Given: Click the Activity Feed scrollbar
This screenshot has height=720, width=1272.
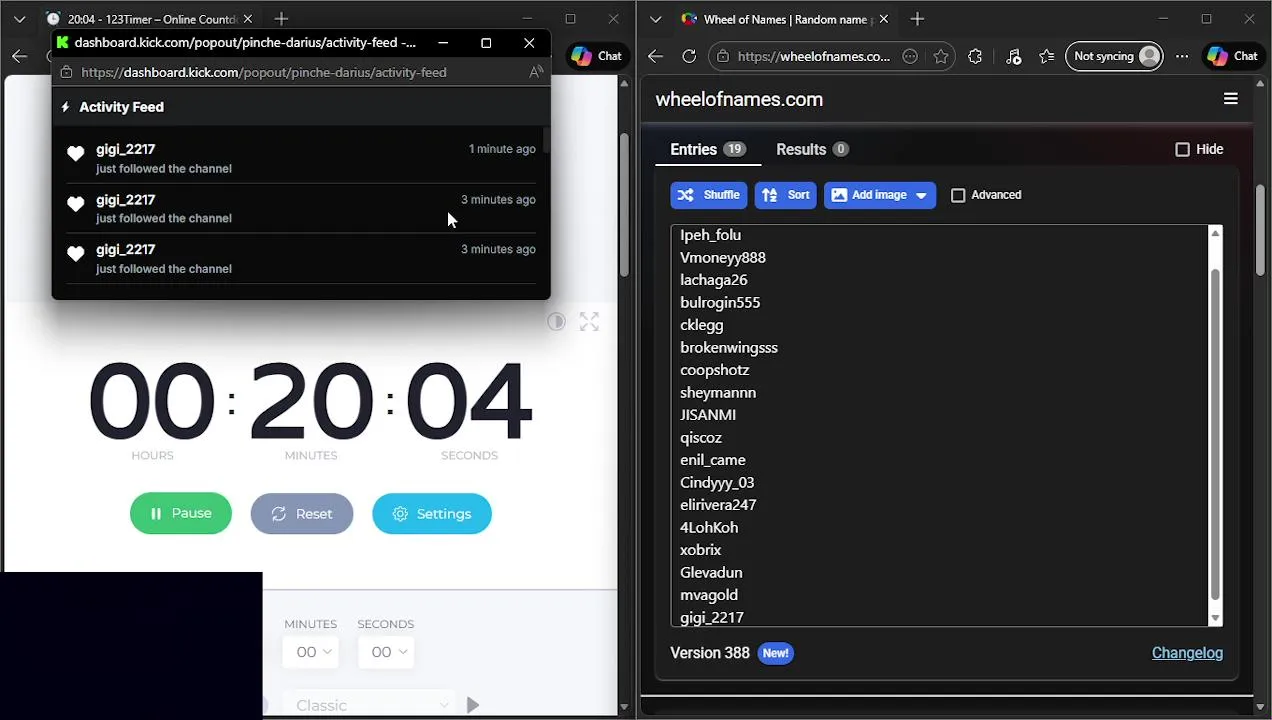Looking at the screenshot, I should tap(546, 140).
